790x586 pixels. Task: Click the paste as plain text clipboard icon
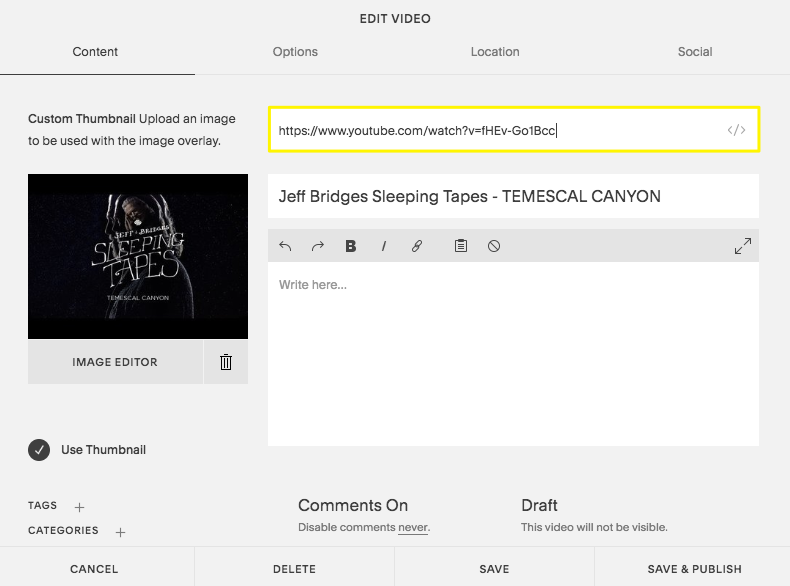point(461,246)
